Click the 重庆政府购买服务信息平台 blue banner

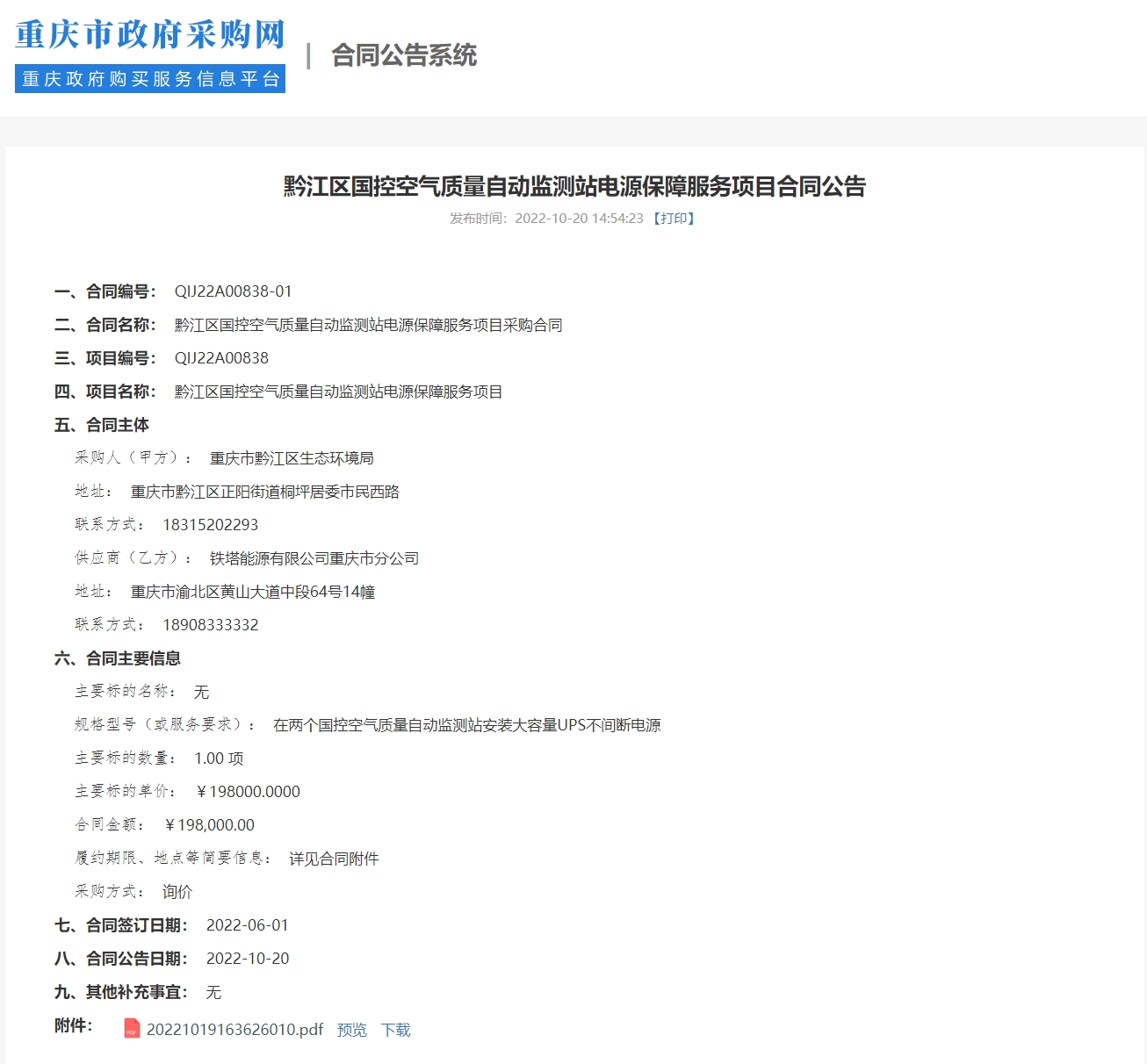[150, 79]
